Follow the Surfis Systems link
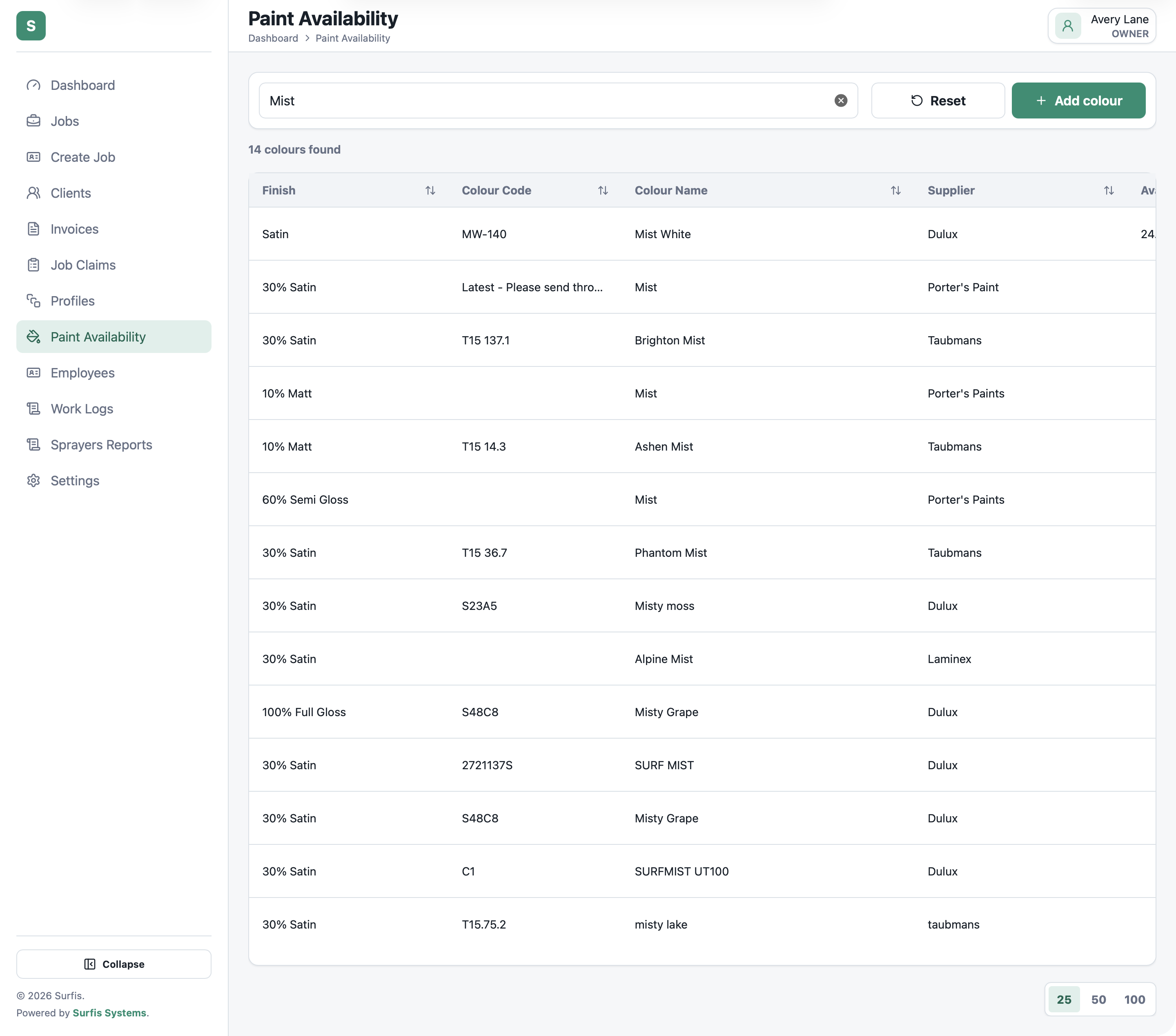This screenshot has width=1176, height=1036. [109, 1013]
